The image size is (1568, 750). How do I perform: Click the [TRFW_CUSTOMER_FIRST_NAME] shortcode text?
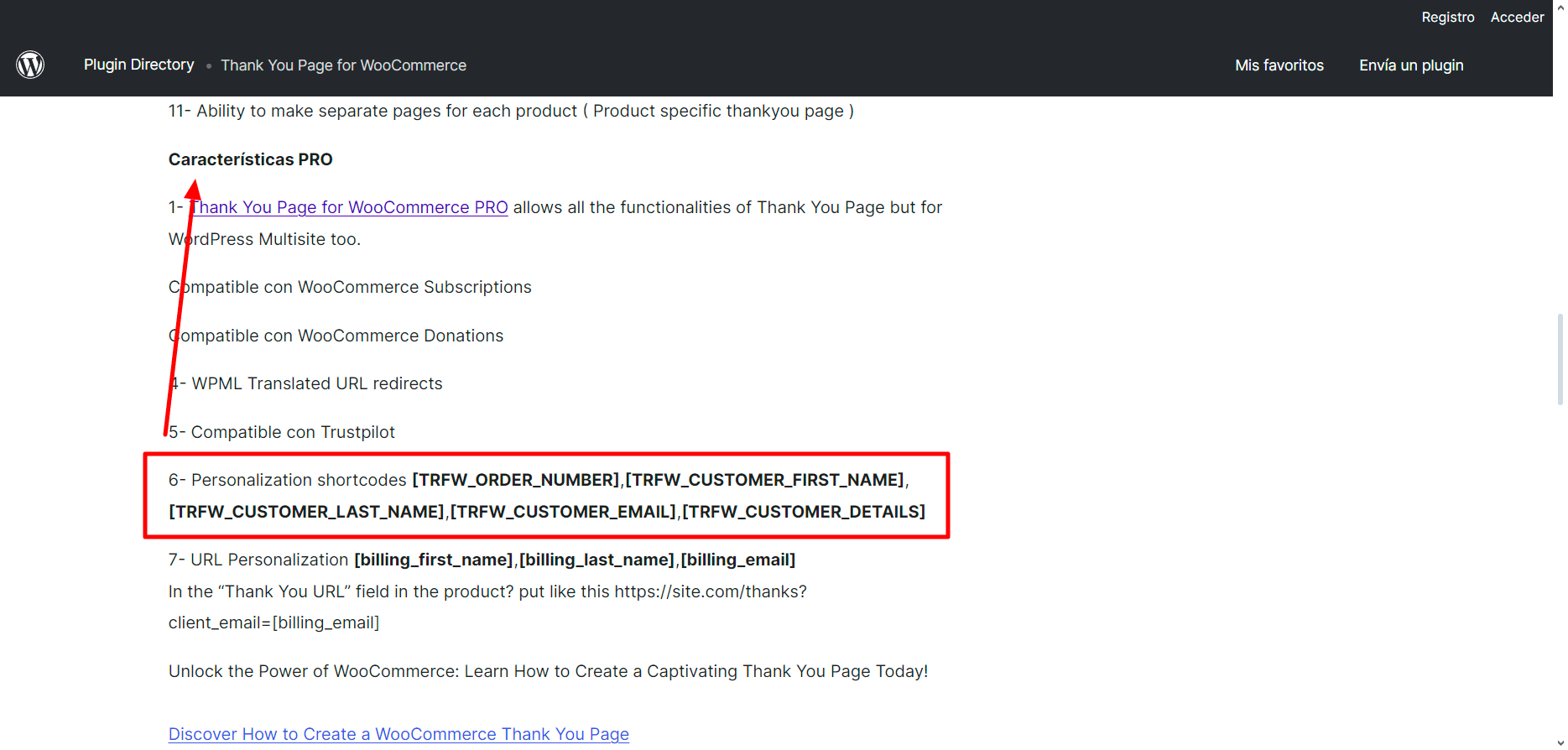[x=764, y=480]
